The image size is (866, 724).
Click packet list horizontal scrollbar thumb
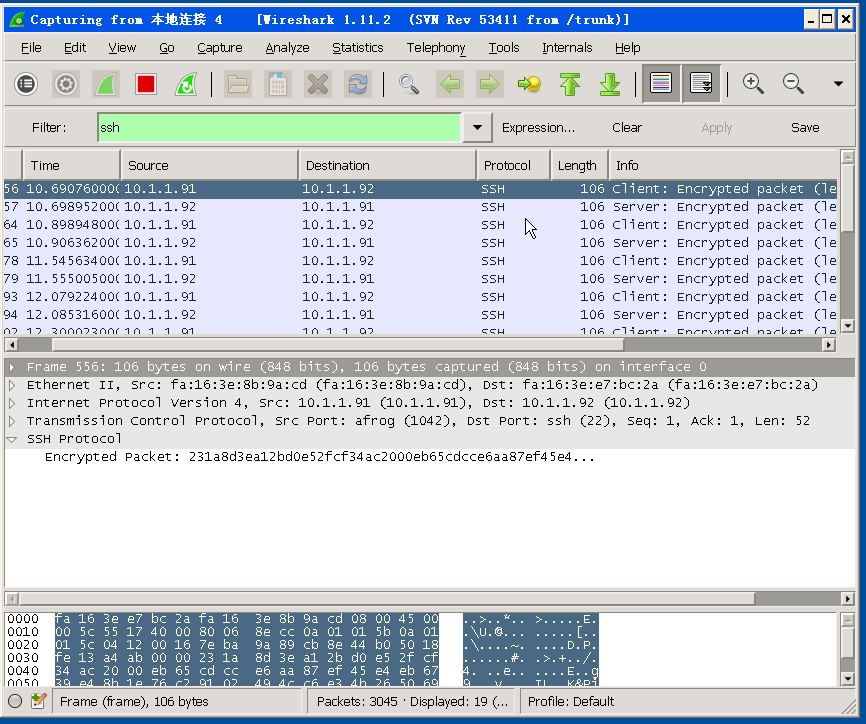pyautogui.click(x=337, y=345)
